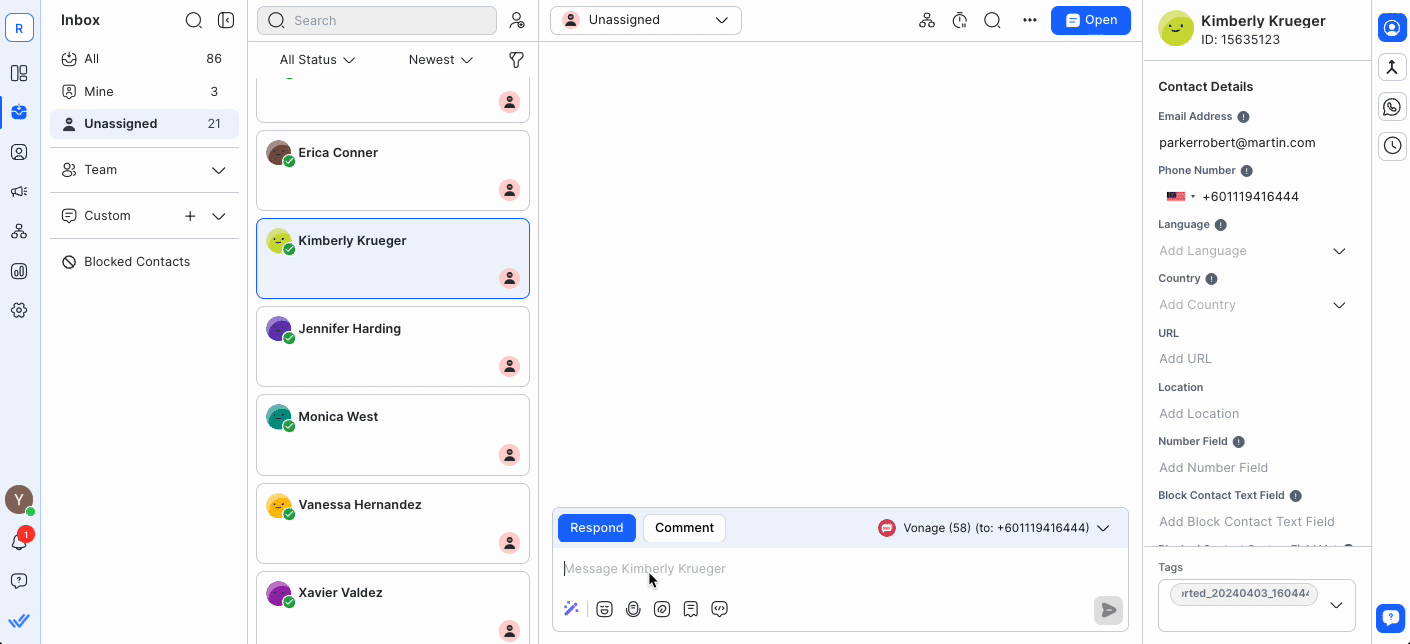This screenshot has width=1410, height=644.
Task: Open Jennifer Harding conversation
Action: (392, 346)
